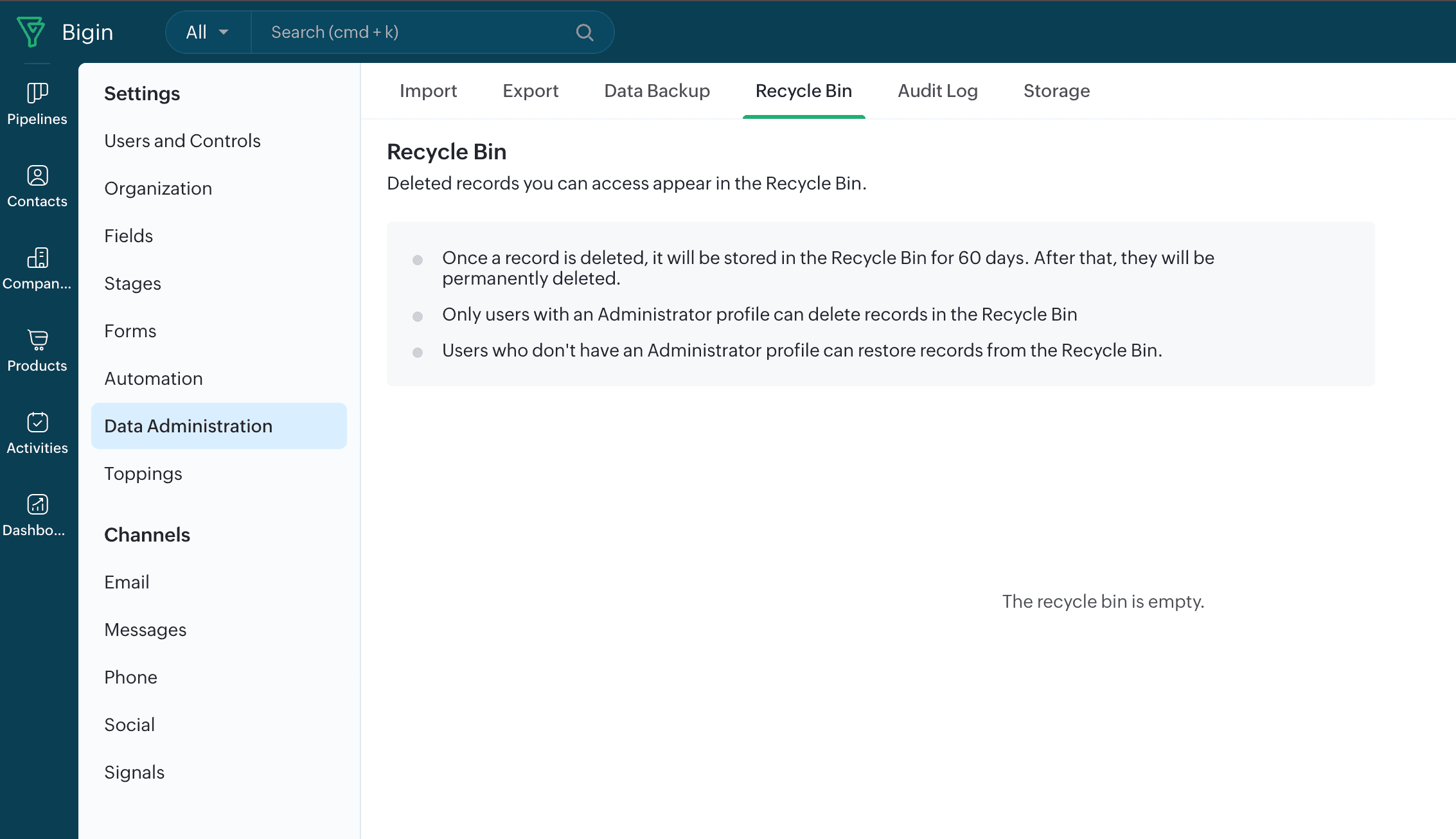
Task: Open the Data Backup tab
Action: 657,91
